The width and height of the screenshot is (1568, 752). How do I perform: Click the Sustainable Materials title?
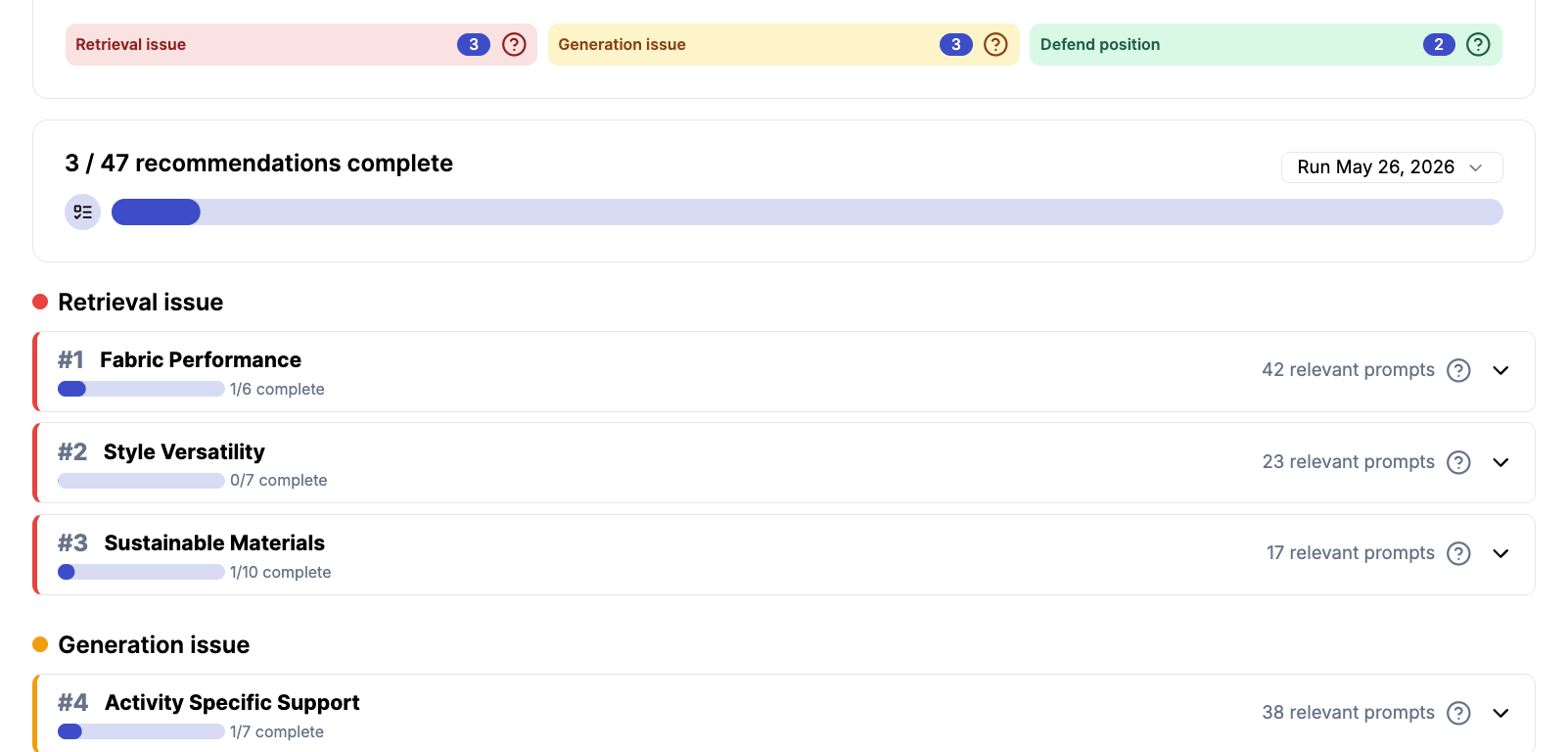pyautogui.click(x=214, y=543)
